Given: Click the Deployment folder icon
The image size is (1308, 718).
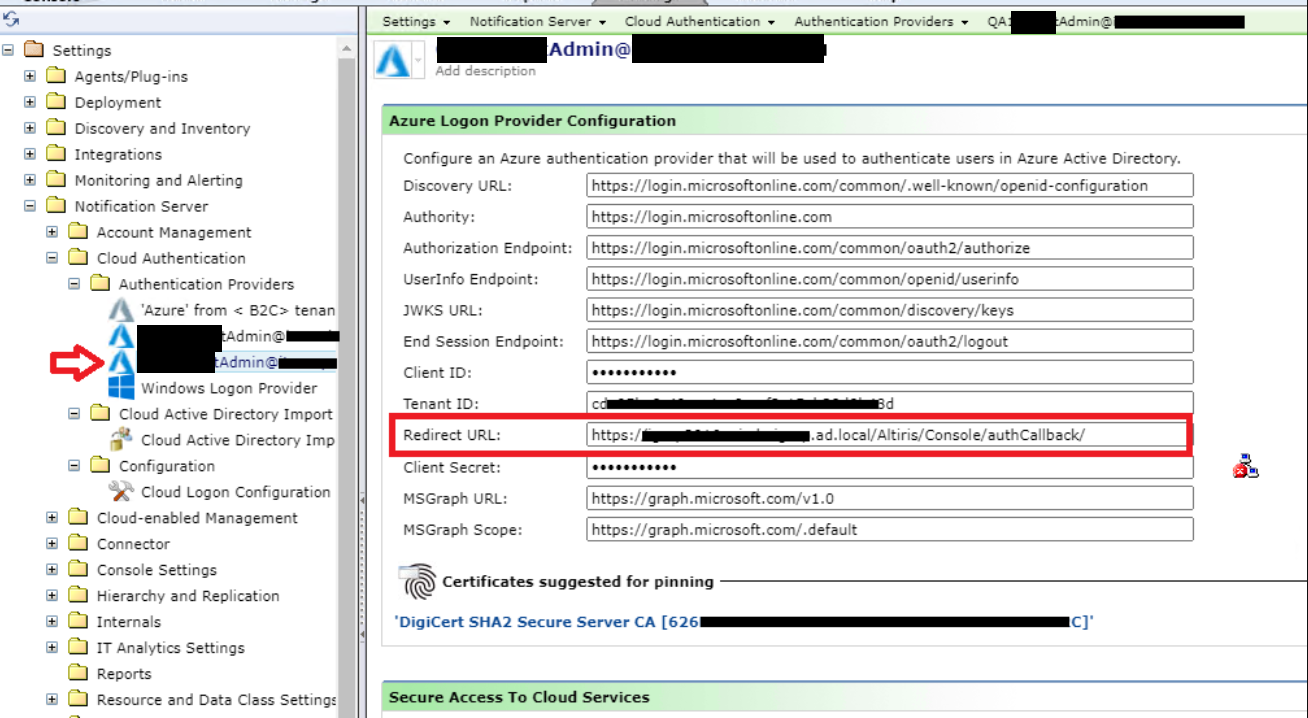Looking at the screenshot, I should (56, 102).
